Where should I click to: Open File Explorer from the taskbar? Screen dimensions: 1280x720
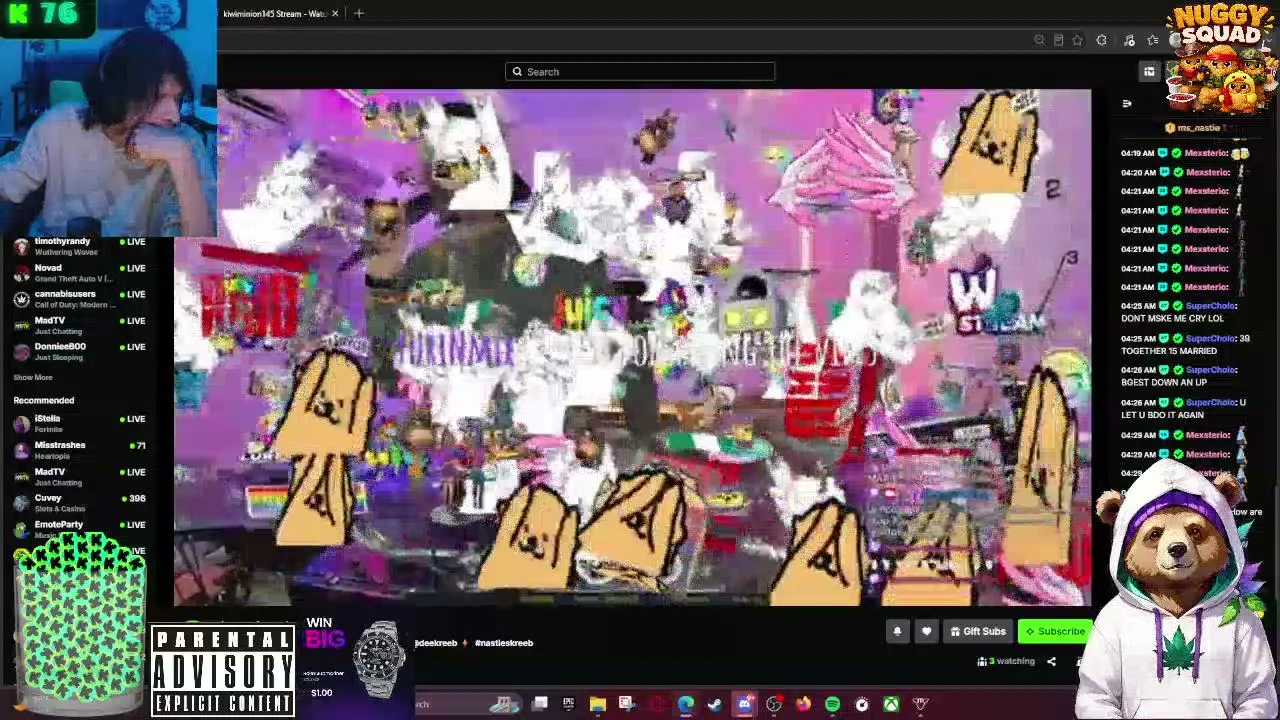point(597,704)
